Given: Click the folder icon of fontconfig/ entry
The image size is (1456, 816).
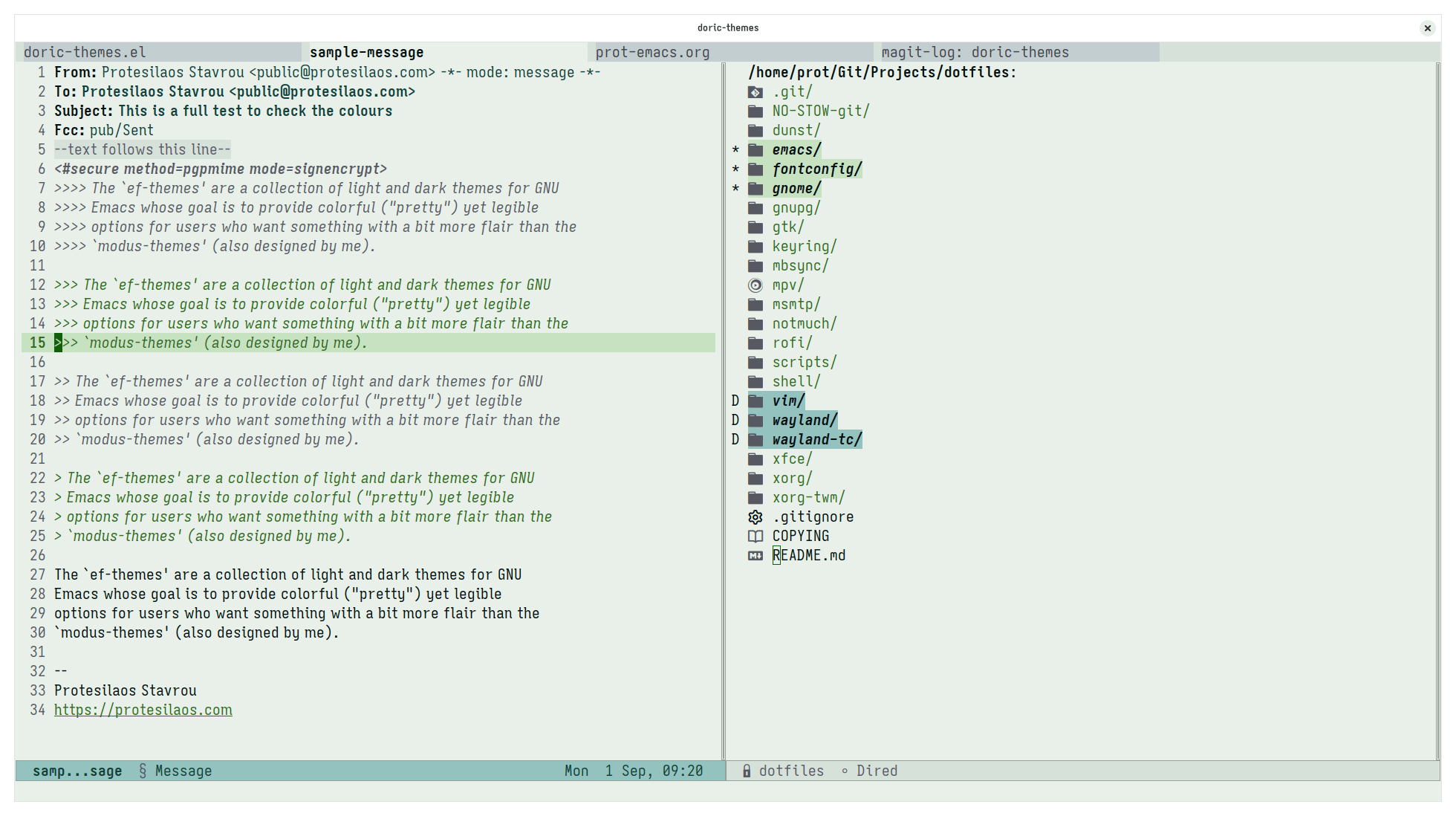Looking at the screenshot, I should point(755,169).
